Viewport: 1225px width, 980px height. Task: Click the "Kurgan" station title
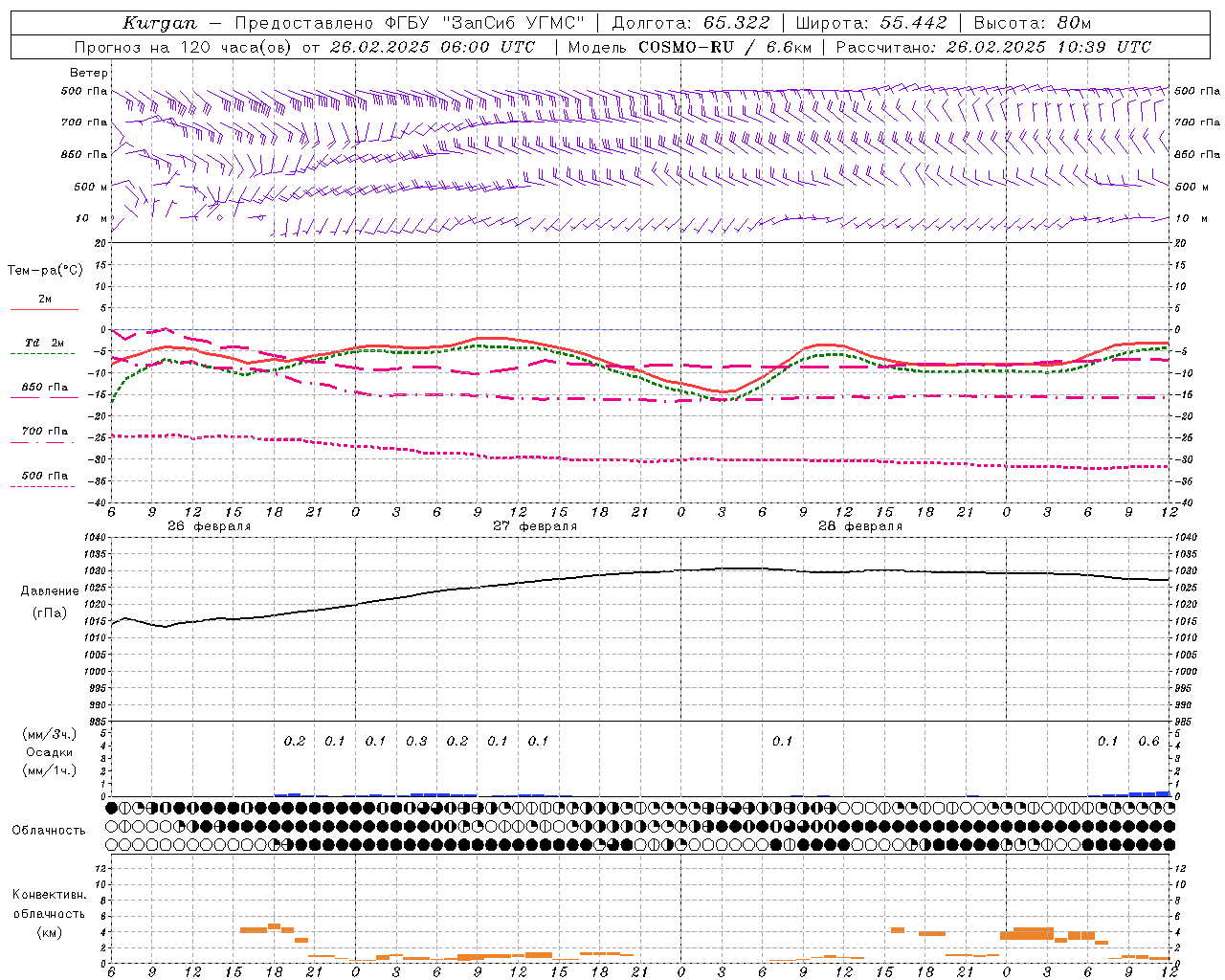pyautogui.click(x=160, y=23)
